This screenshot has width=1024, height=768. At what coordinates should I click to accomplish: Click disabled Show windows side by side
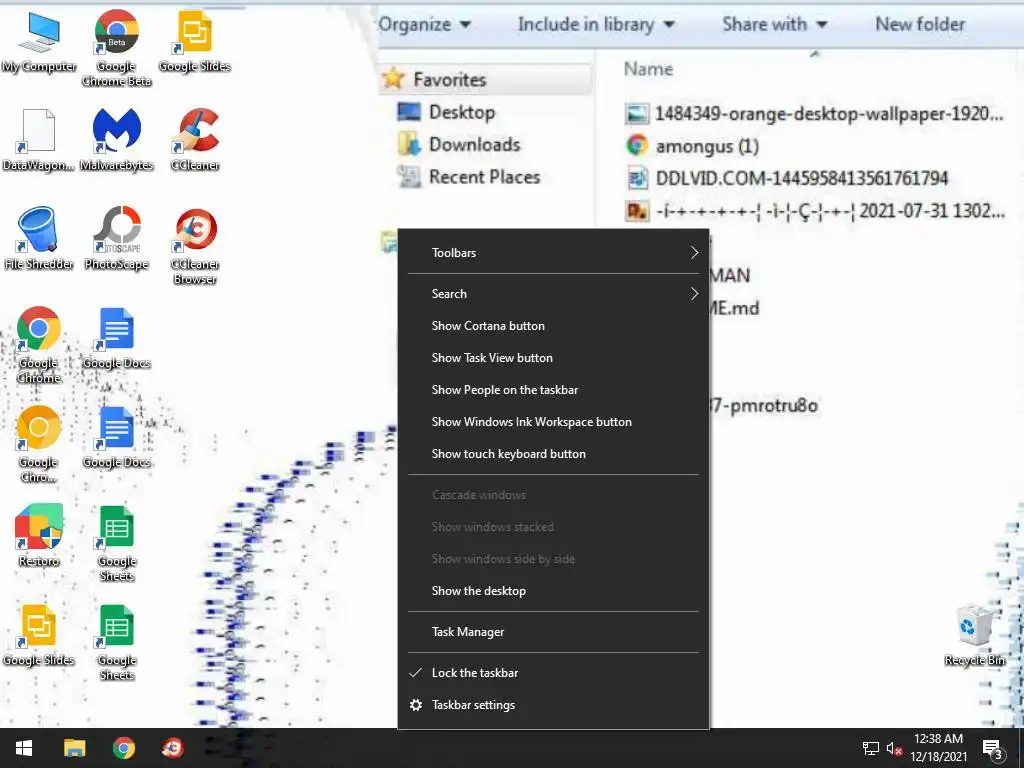point(553,559)
